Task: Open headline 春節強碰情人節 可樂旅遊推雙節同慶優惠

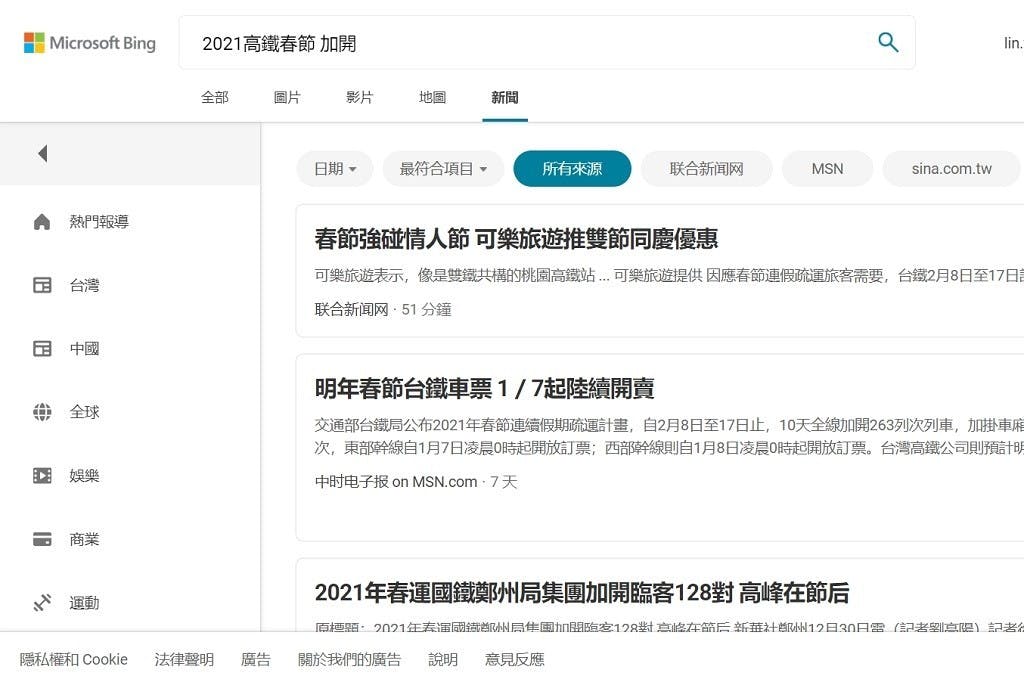Action: tap(517, 239)
